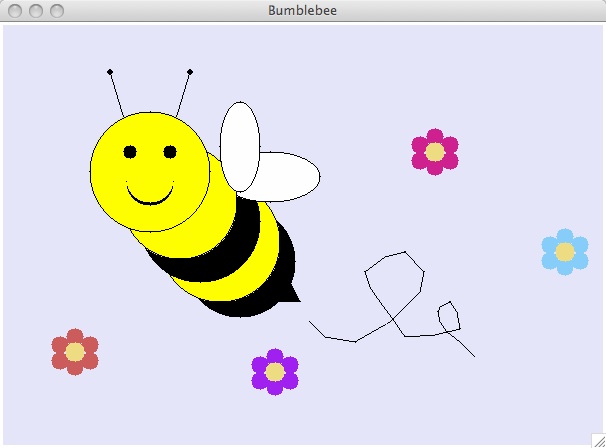This screenshot has width=606, height=448.
Task: Click the left antenna tip
Action: tap(110, 72)
